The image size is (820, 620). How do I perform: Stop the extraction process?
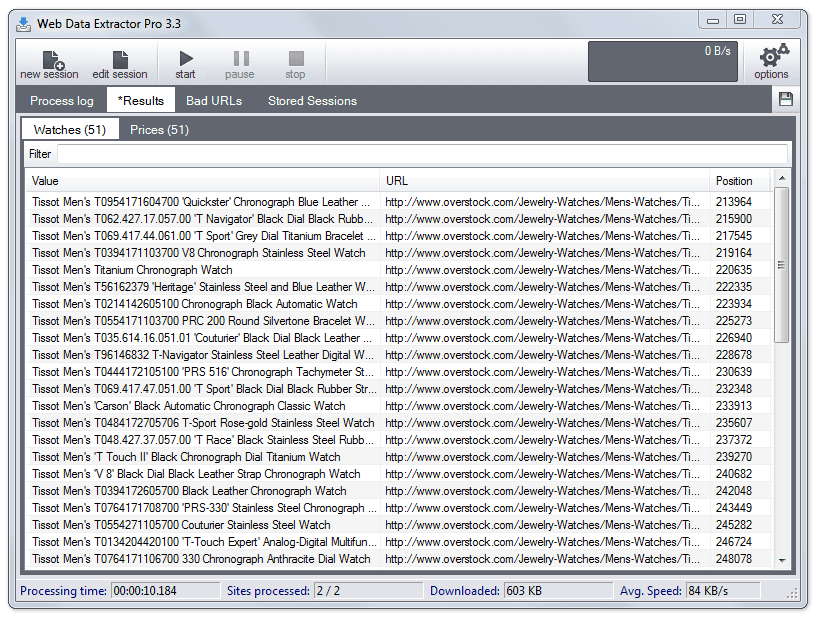point(295,62)
